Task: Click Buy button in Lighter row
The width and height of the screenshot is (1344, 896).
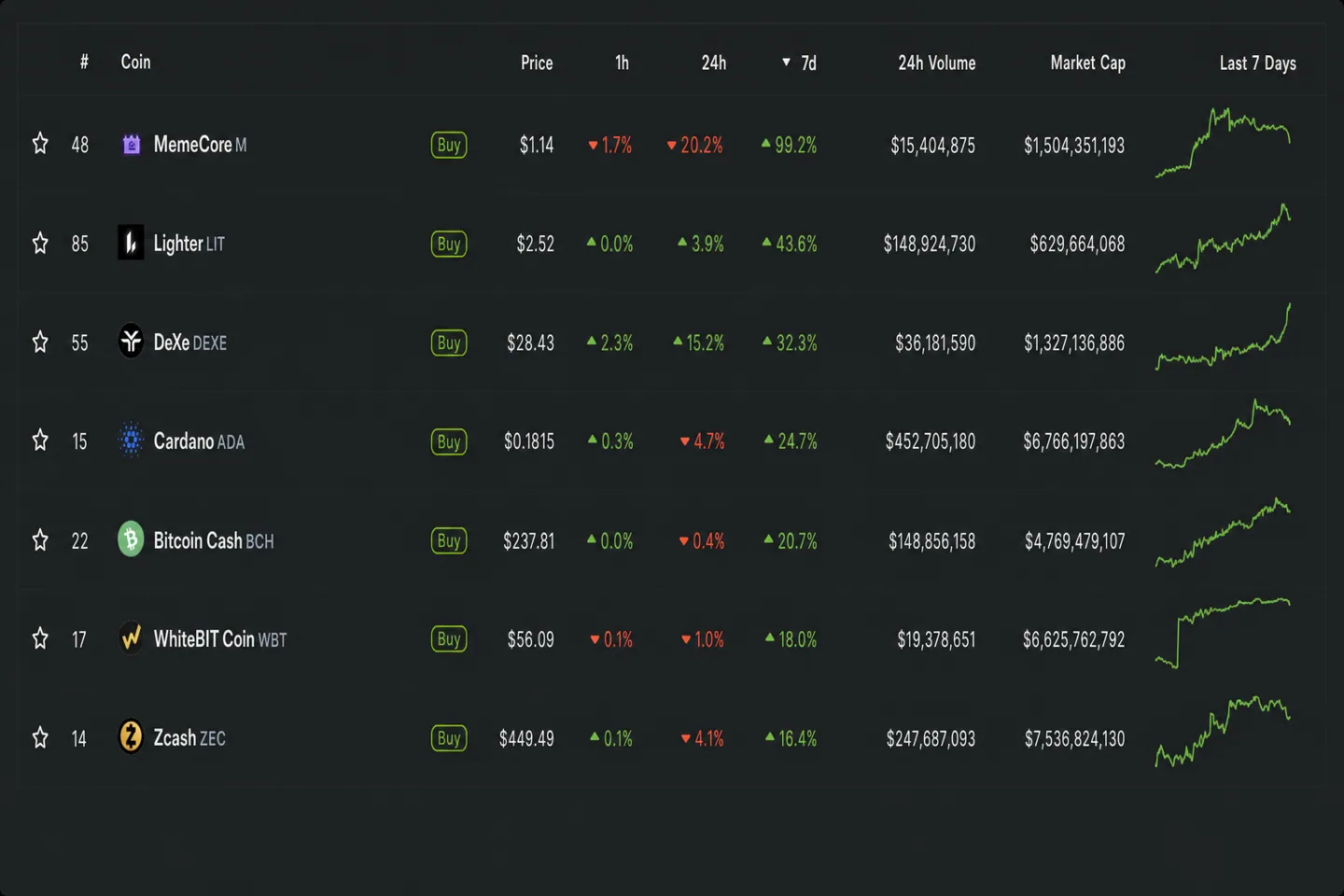Action: pos(449,244)
